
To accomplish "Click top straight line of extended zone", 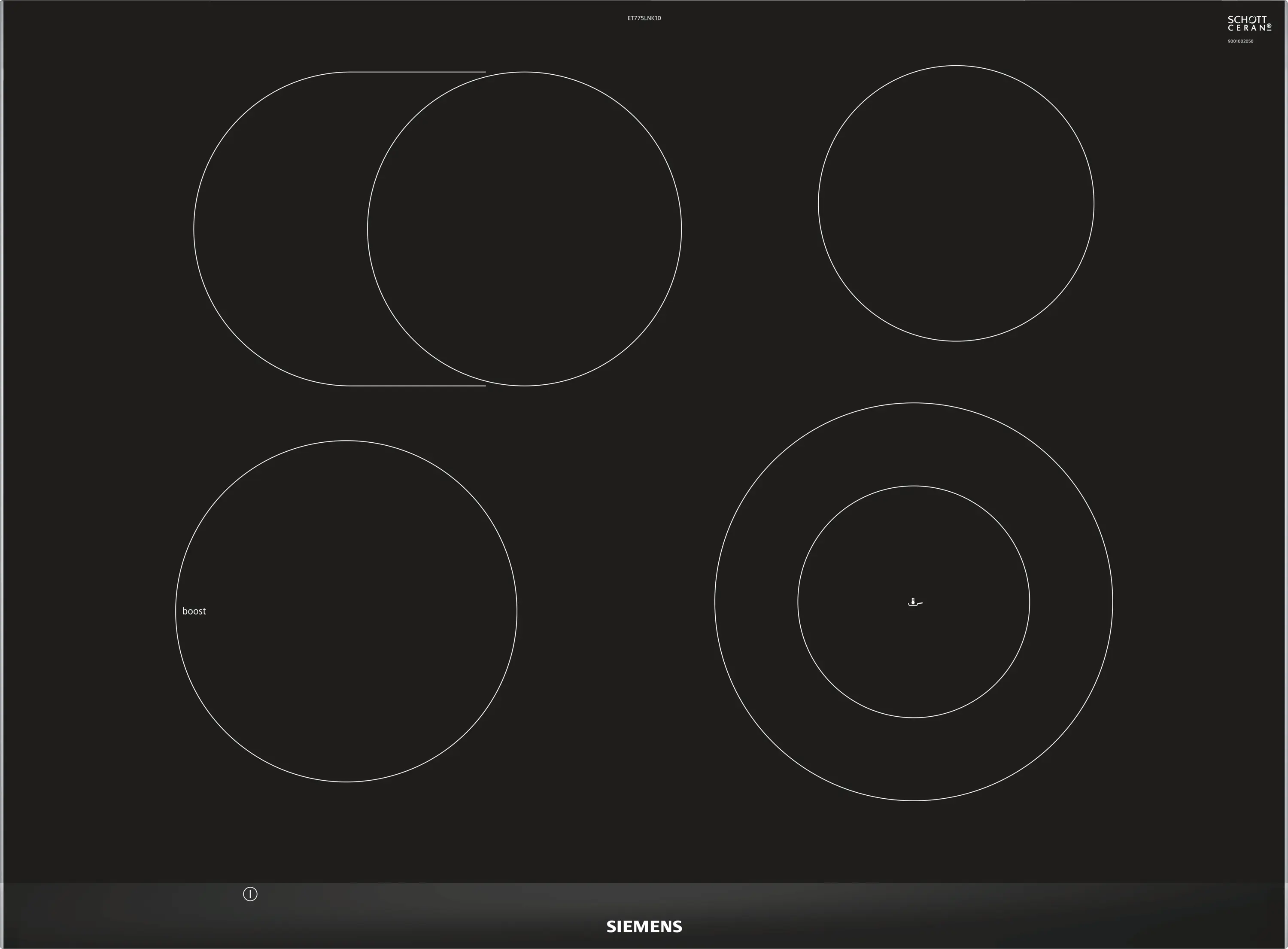I will [x=416, y=72].
